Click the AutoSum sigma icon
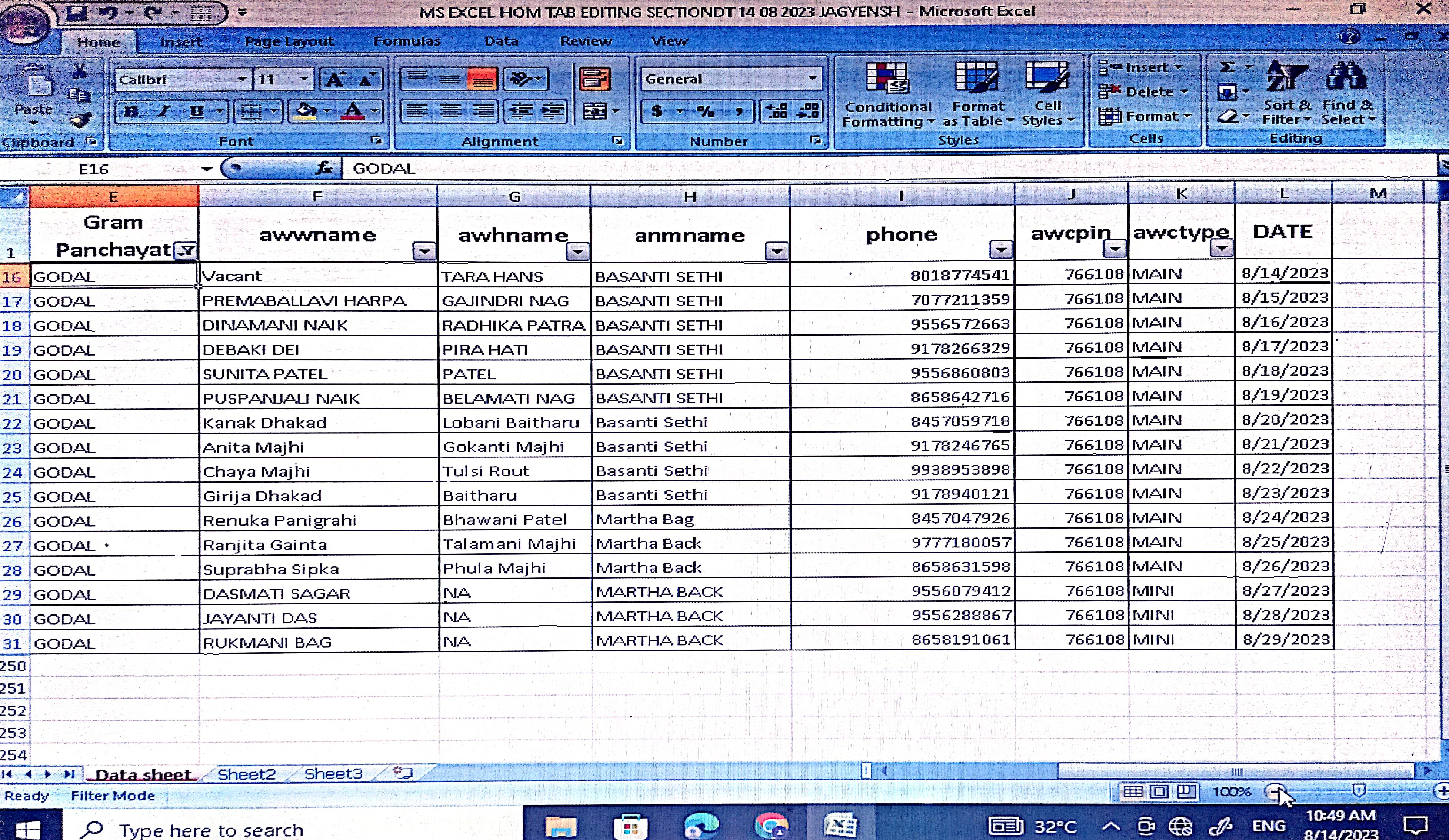Image resolution: width=1449 pixels, height=840 pixels. pos(1227,67)
